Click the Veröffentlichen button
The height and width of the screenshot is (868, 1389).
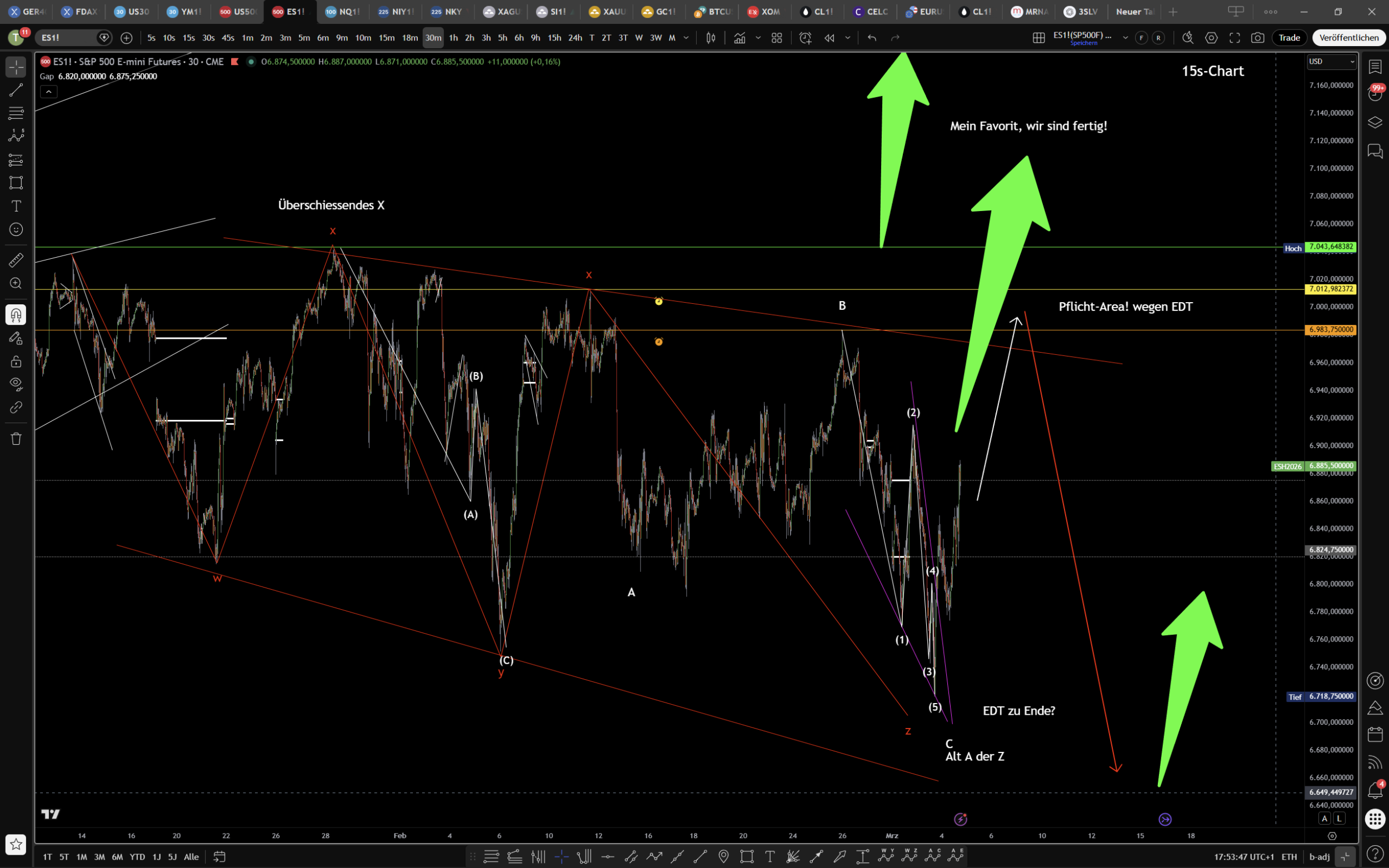click(x=1348, y=38)
